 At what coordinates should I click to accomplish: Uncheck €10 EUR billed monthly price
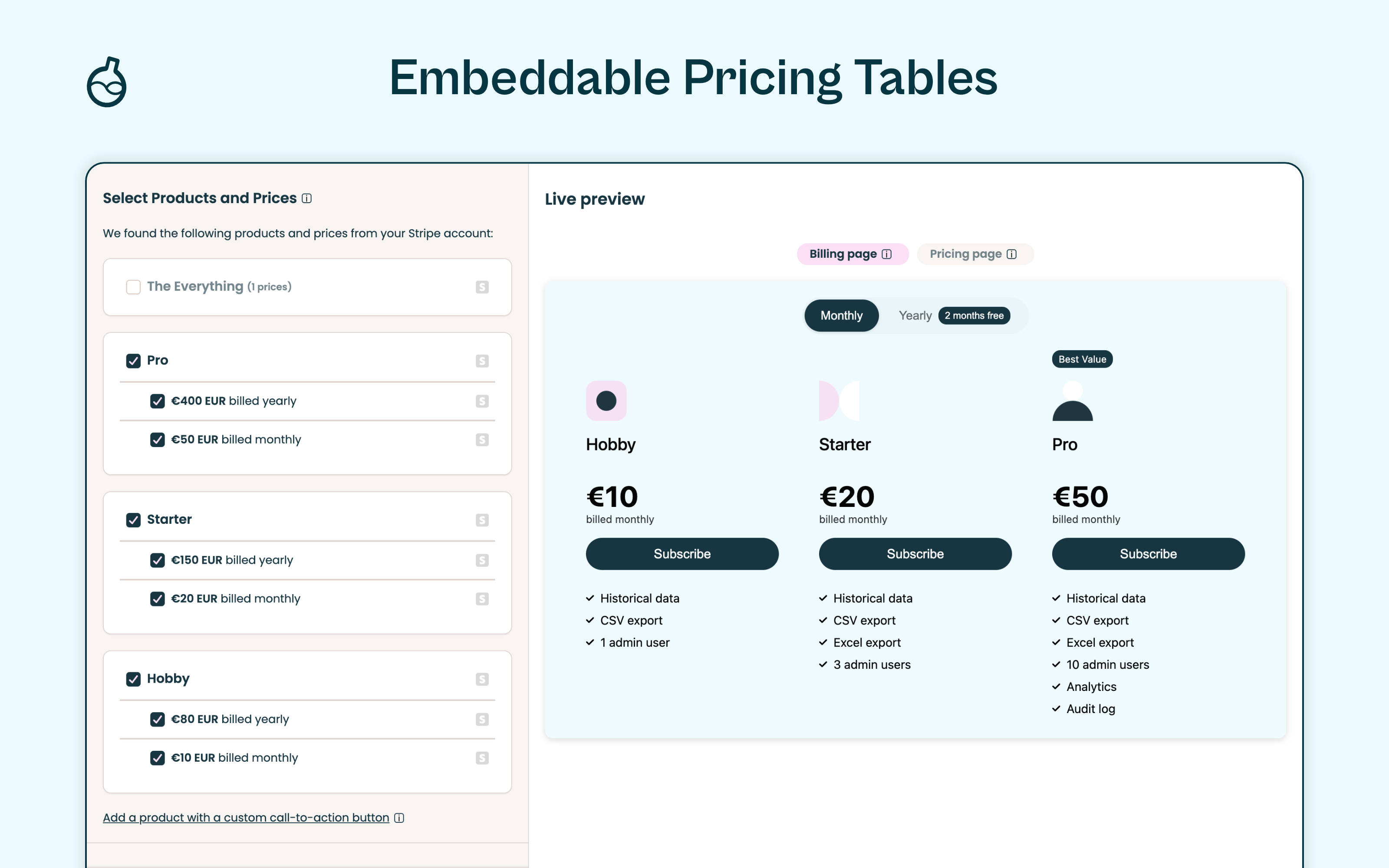point(157,758)
